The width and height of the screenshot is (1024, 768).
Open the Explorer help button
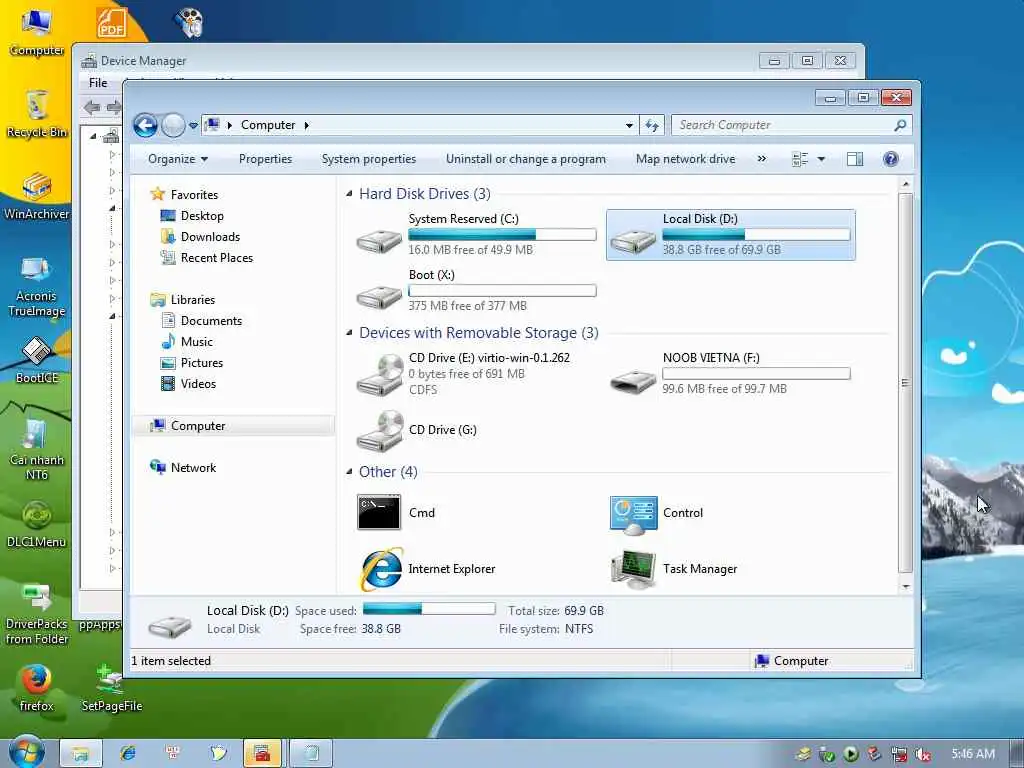890,159
